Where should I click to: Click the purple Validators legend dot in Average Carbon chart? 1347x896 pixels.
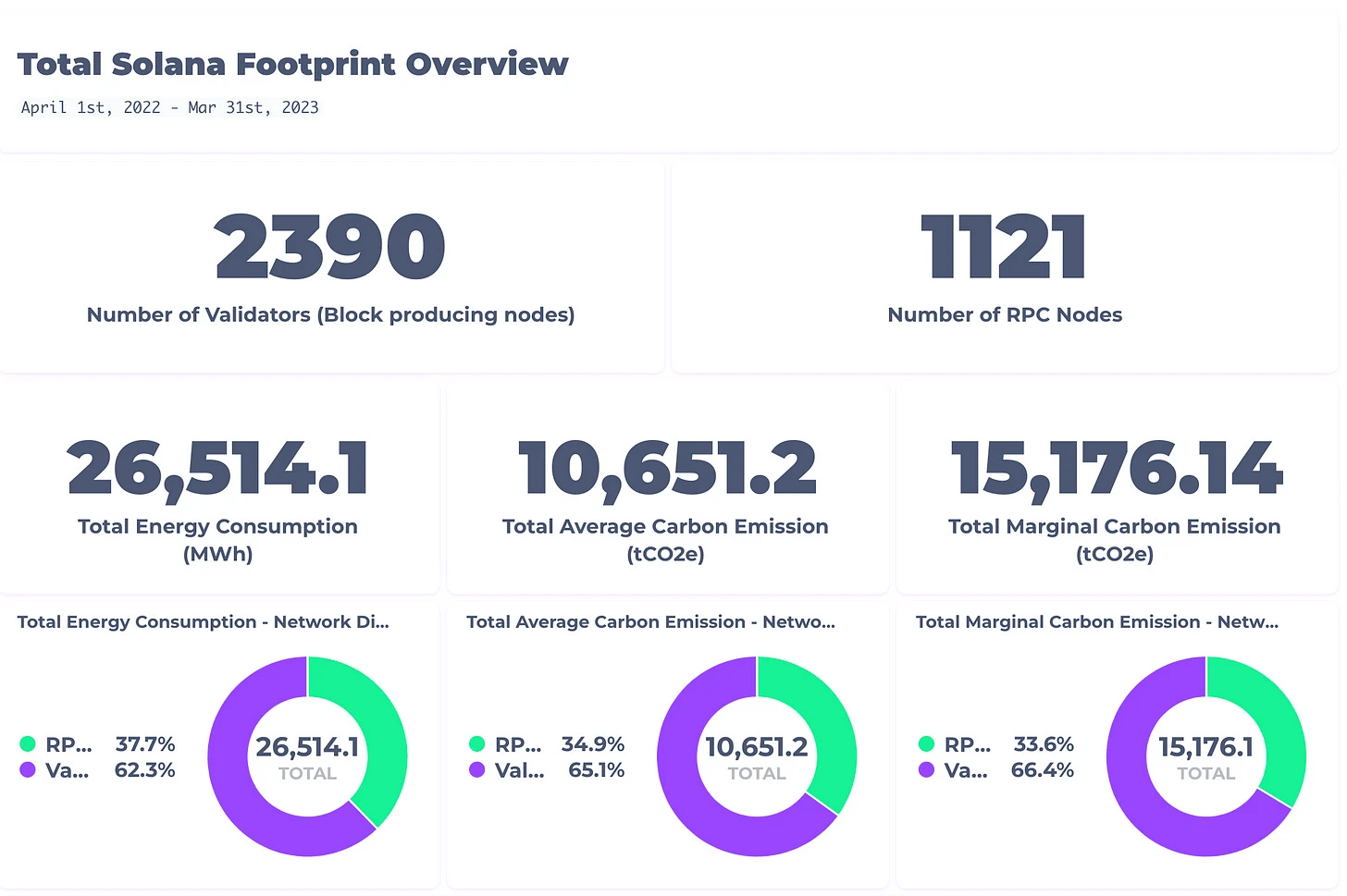coord(477,769)
